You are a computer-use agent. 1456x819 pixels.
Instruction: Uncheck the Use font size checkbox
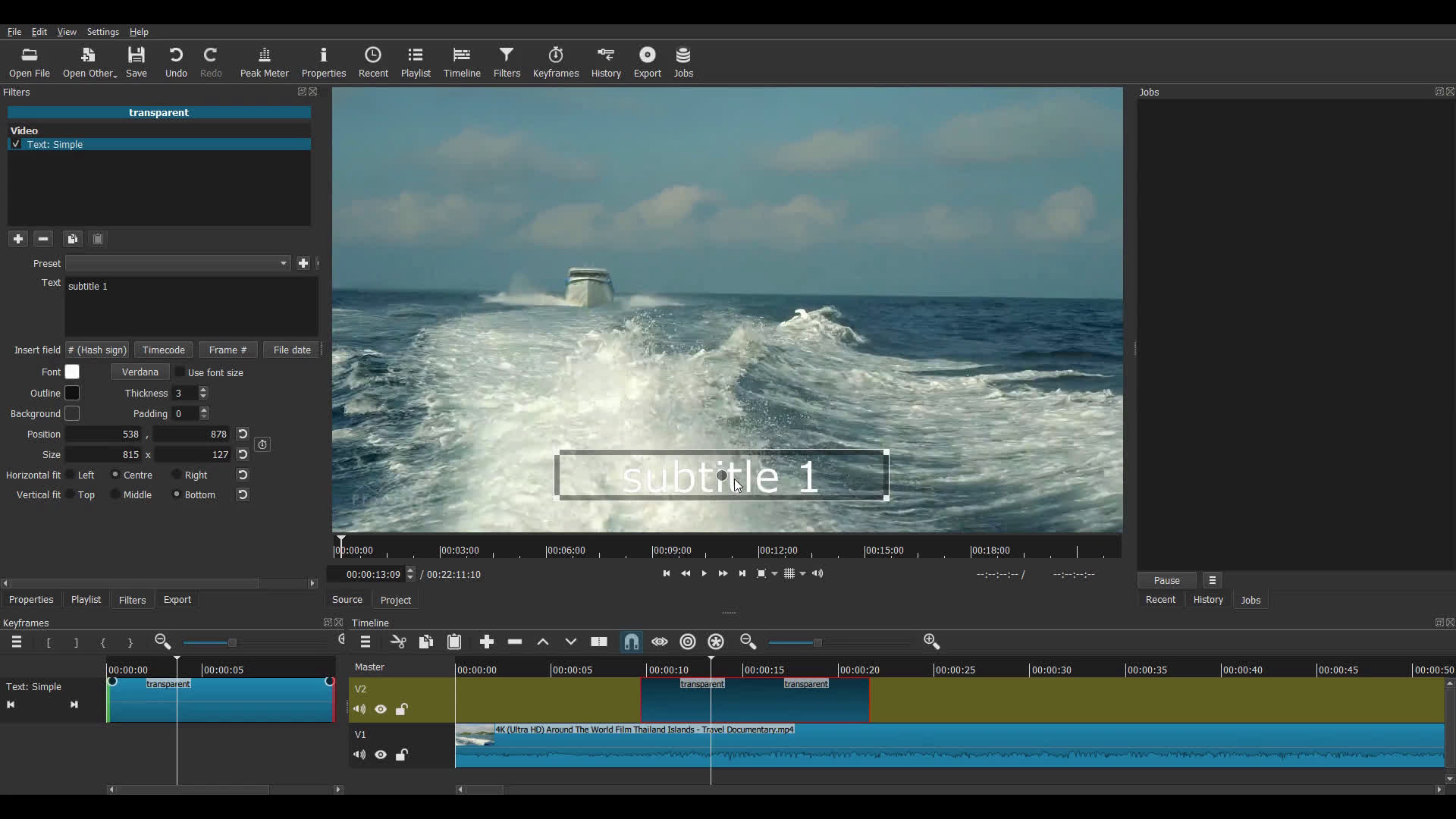[179, 372]
